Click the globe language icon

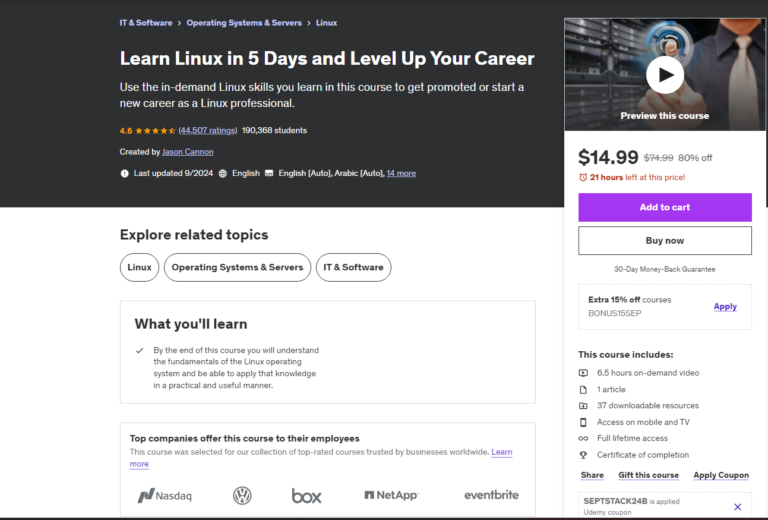pyautogui.click(x=222, y=173)
